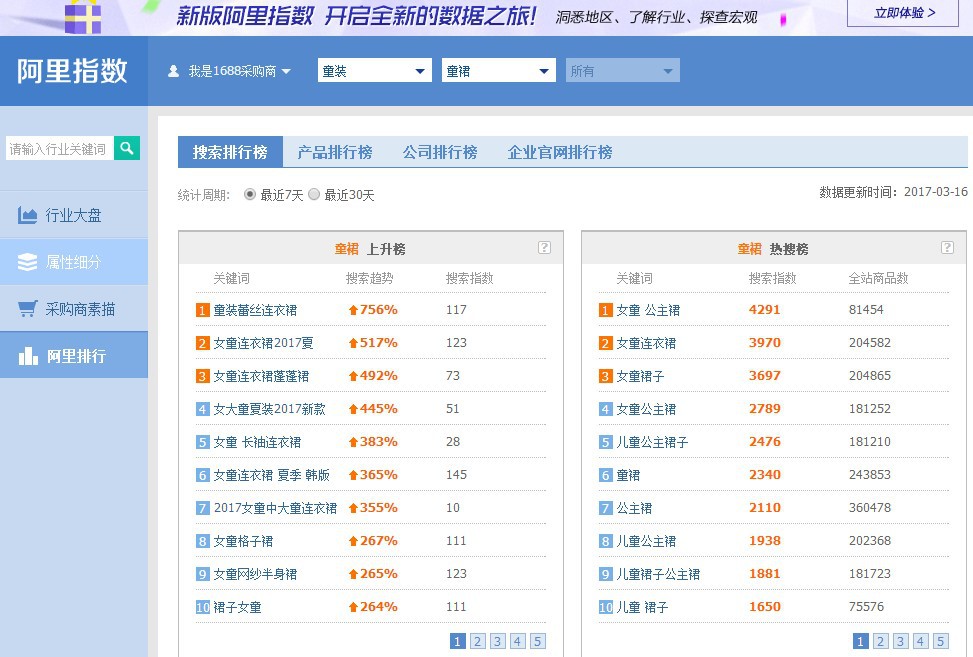
Task: Open 采购商素描 sidebar menu item
Action: pyautogui.click(x=74, y=308)
